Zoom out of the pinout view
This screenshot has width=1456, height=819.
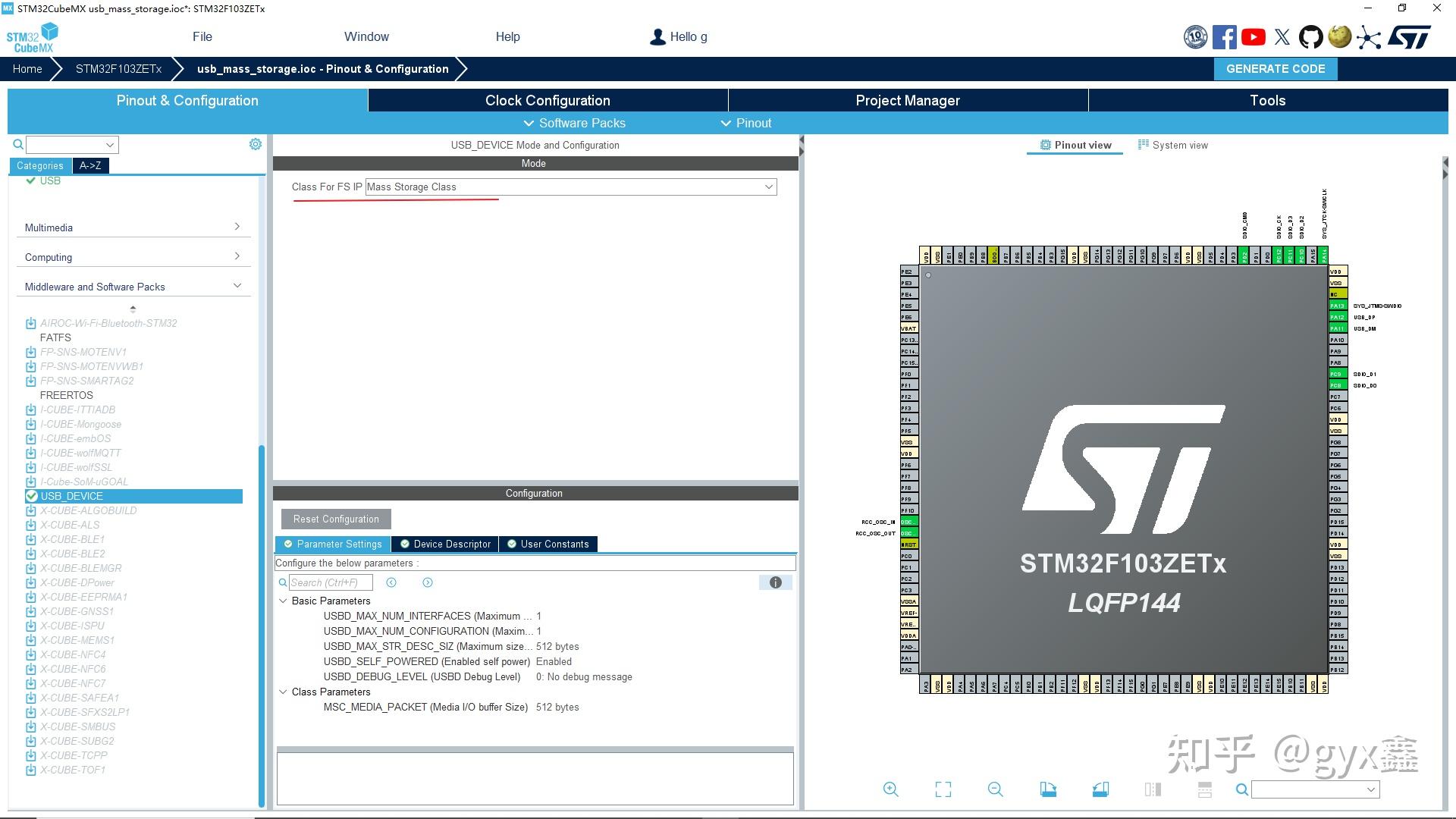pos(996,789)
